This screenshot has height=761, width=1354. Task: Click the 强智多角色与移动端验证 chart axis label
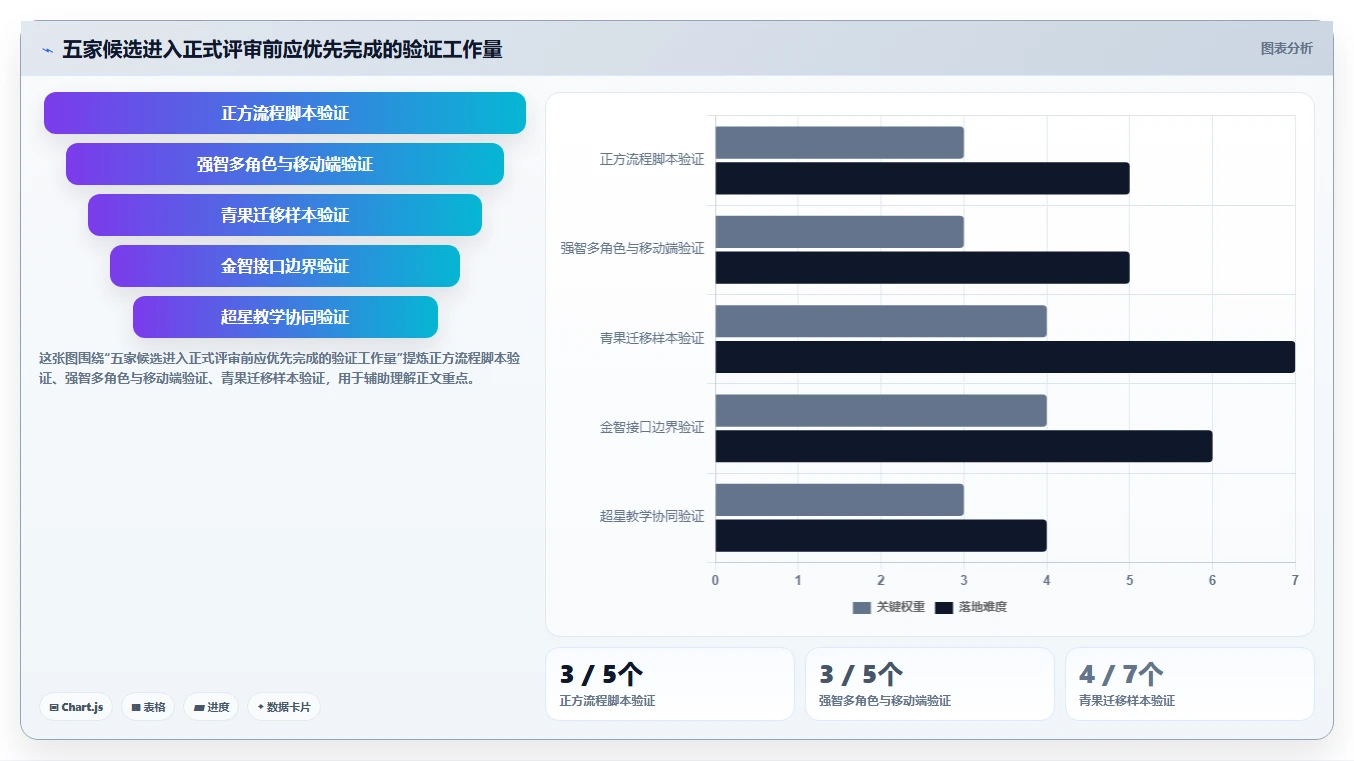pyautogui.click(x=632, y=248)
